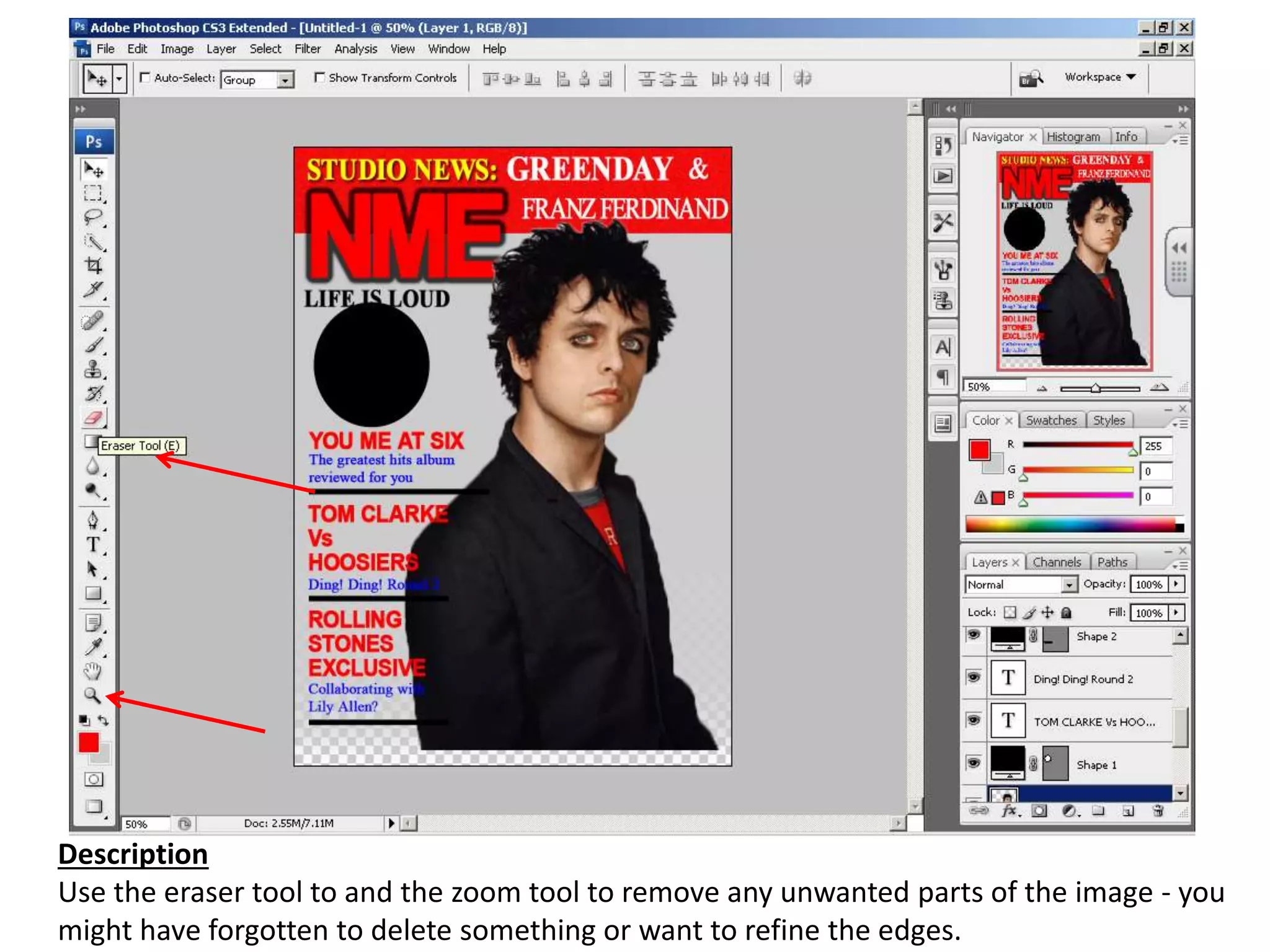
Task: Select the Crop tool
Action: pos(93,266)
